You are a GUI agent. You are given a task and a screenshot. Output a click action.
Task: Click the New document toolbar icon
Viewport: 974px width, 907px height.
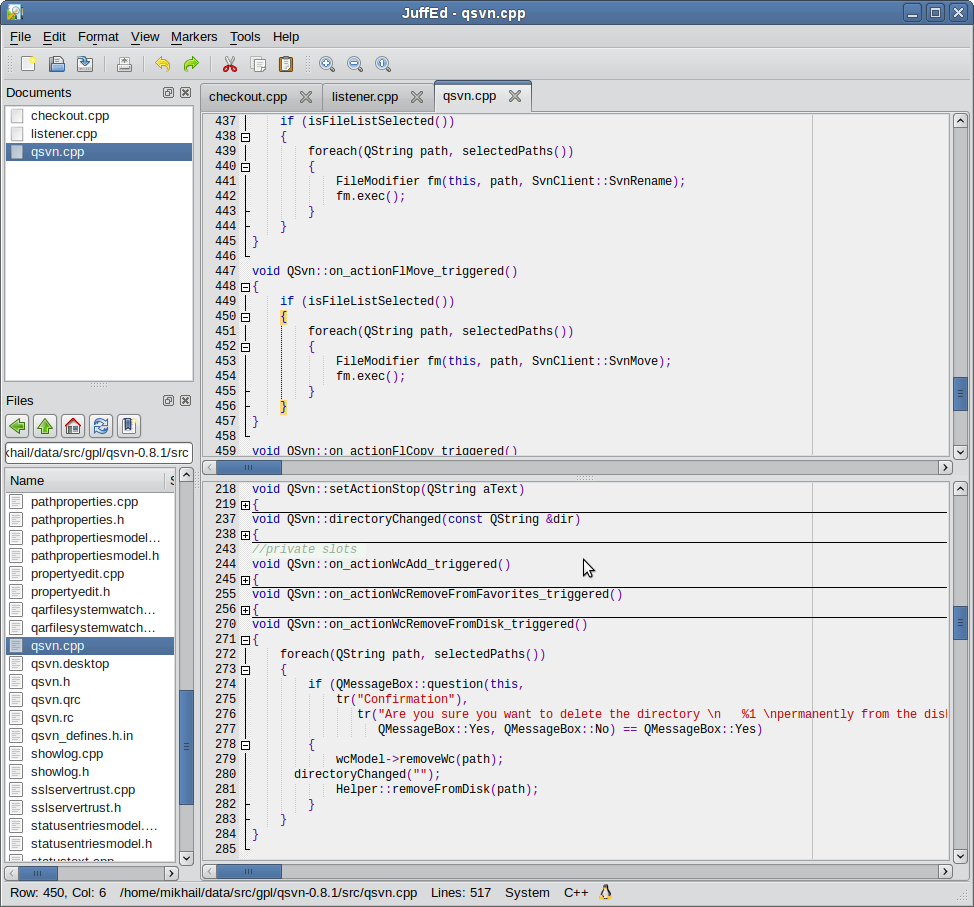(29, 64)
